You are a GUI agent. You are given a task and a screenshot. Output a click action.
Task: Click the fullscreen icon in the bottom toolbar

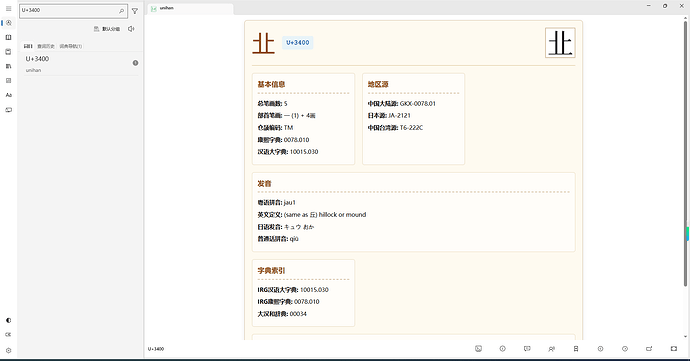pyautogui.click(x=674, y=349)
